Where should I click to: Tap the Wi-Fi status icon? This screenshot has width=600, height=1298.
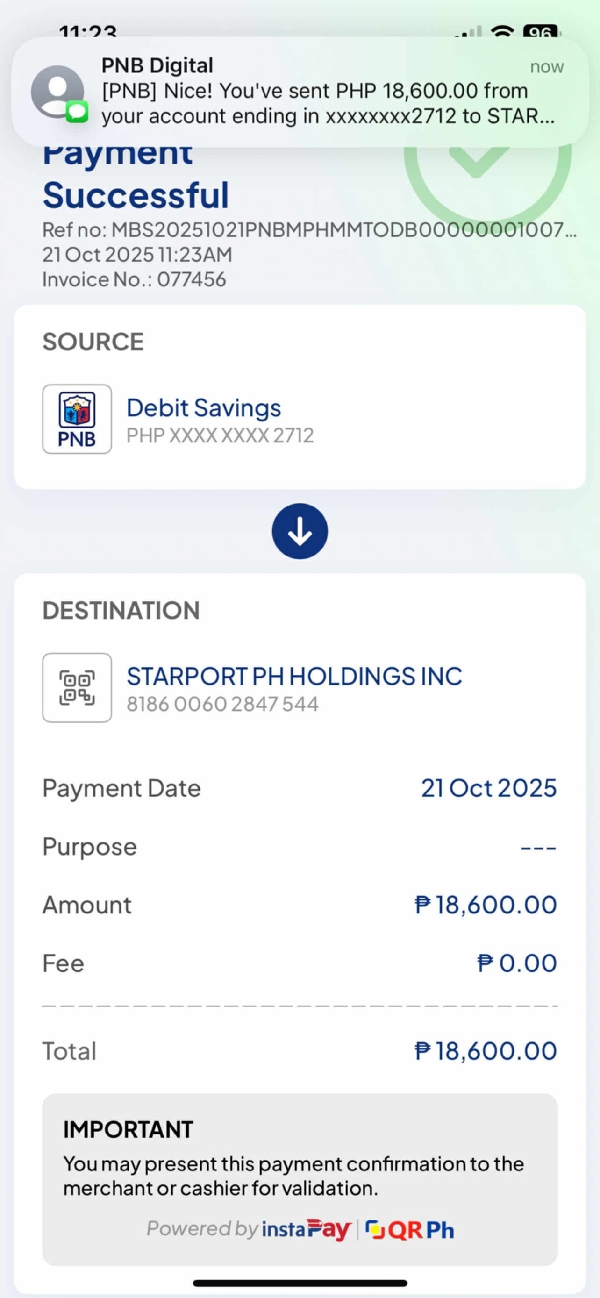click(500, 32)
